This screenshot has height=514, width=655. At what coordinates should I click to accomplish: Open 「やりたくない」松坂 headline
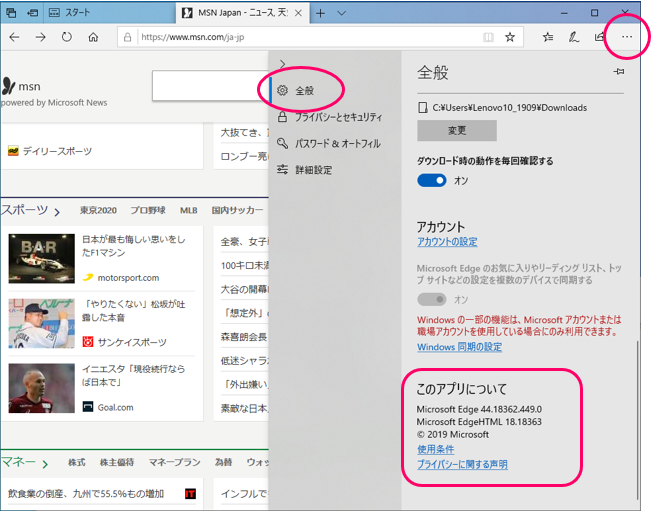tap(133, 310)
